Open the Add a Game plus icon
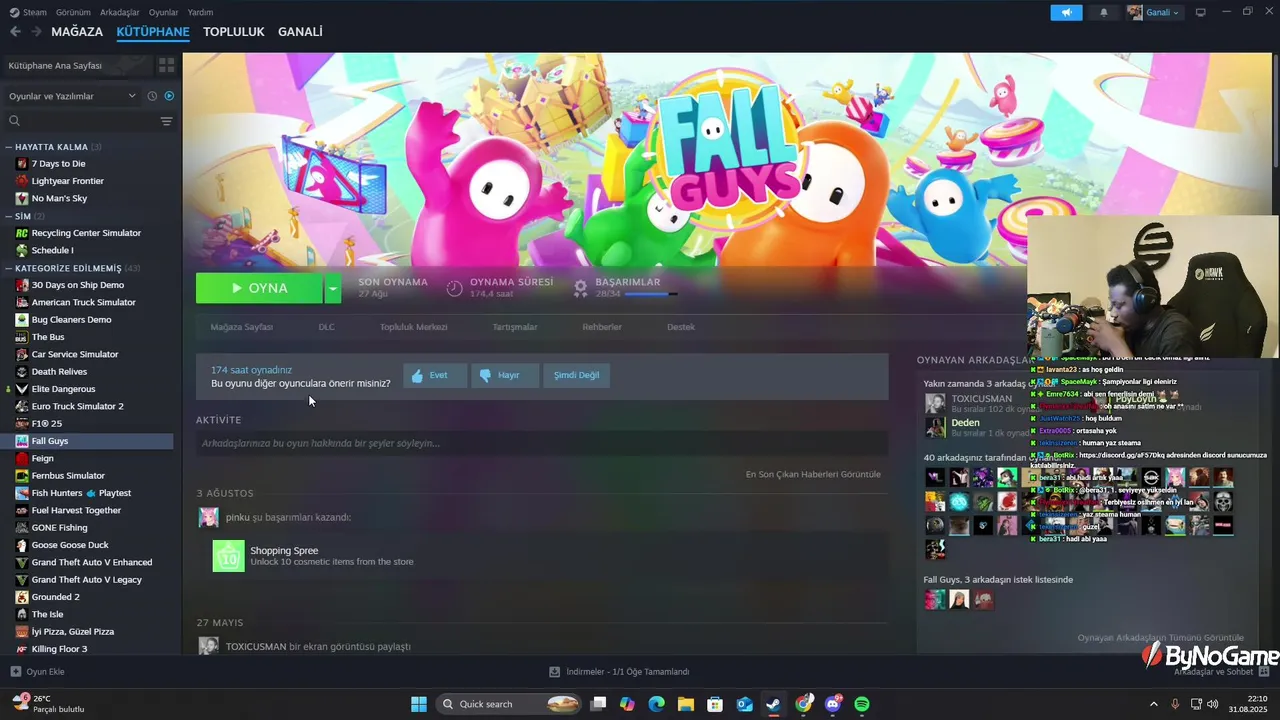This screenshot has height=720, width=1280. click(15, 672)
